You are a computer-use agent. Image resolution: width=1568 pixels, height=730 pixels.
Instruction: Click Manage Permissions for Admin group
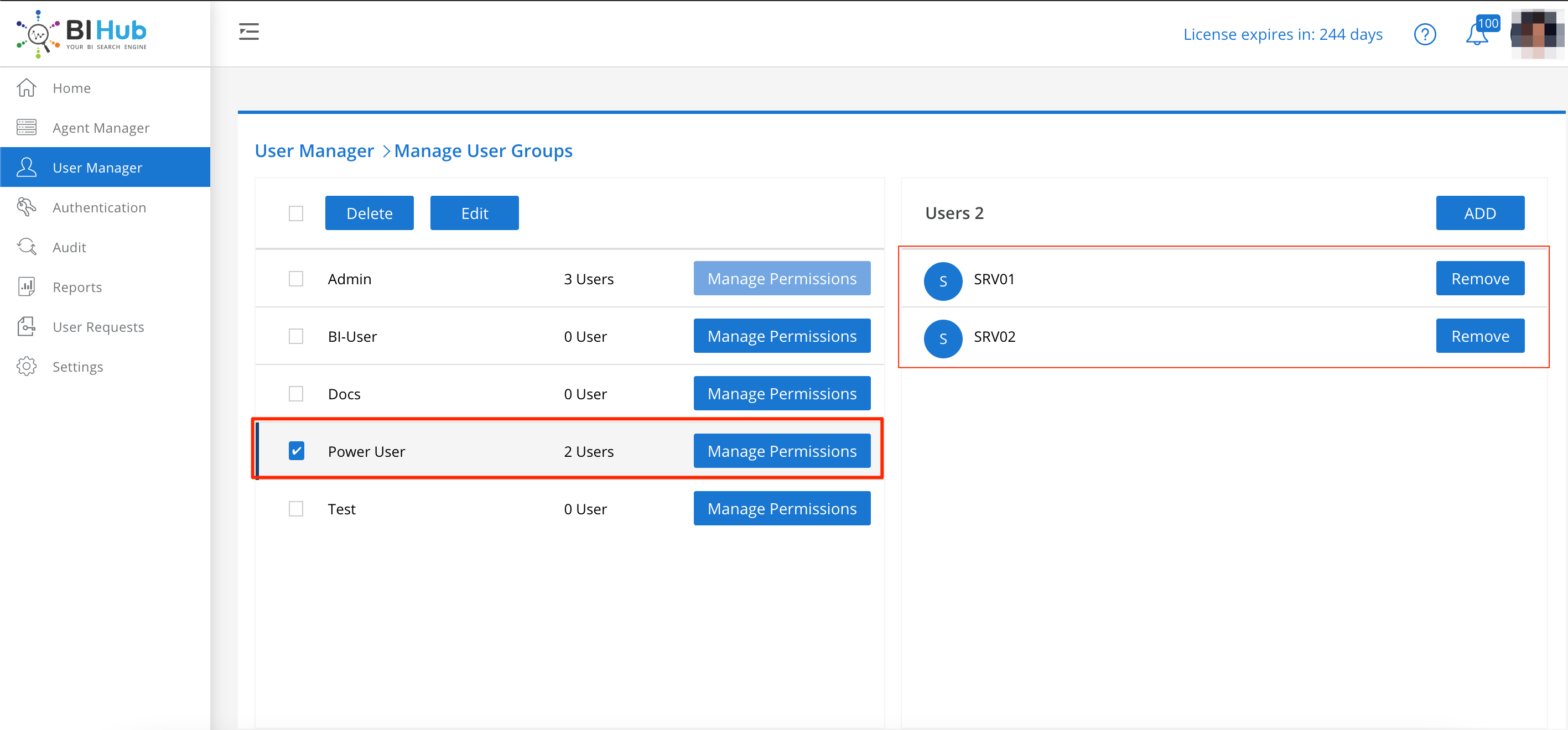click(782, 279)
